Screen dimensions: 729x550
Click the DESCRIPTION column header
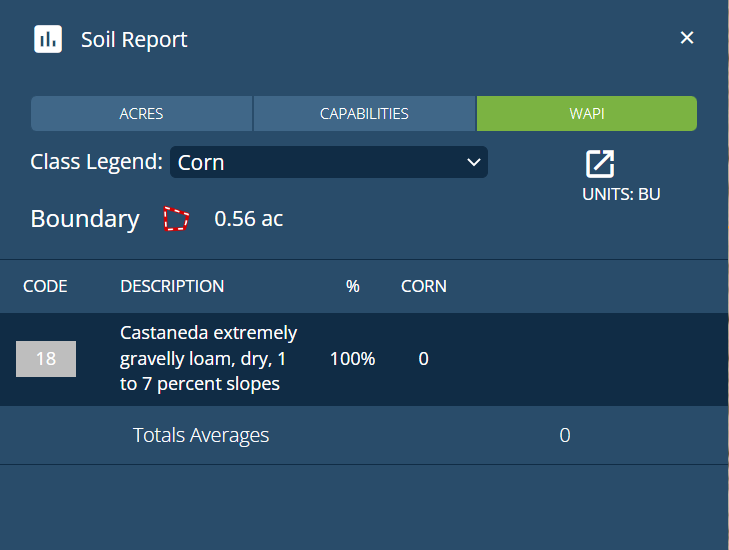tap(172, 286)
